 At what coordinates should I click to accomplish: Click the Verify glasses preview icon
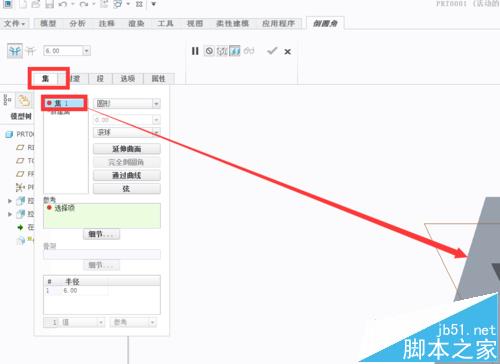click(249, 51)
